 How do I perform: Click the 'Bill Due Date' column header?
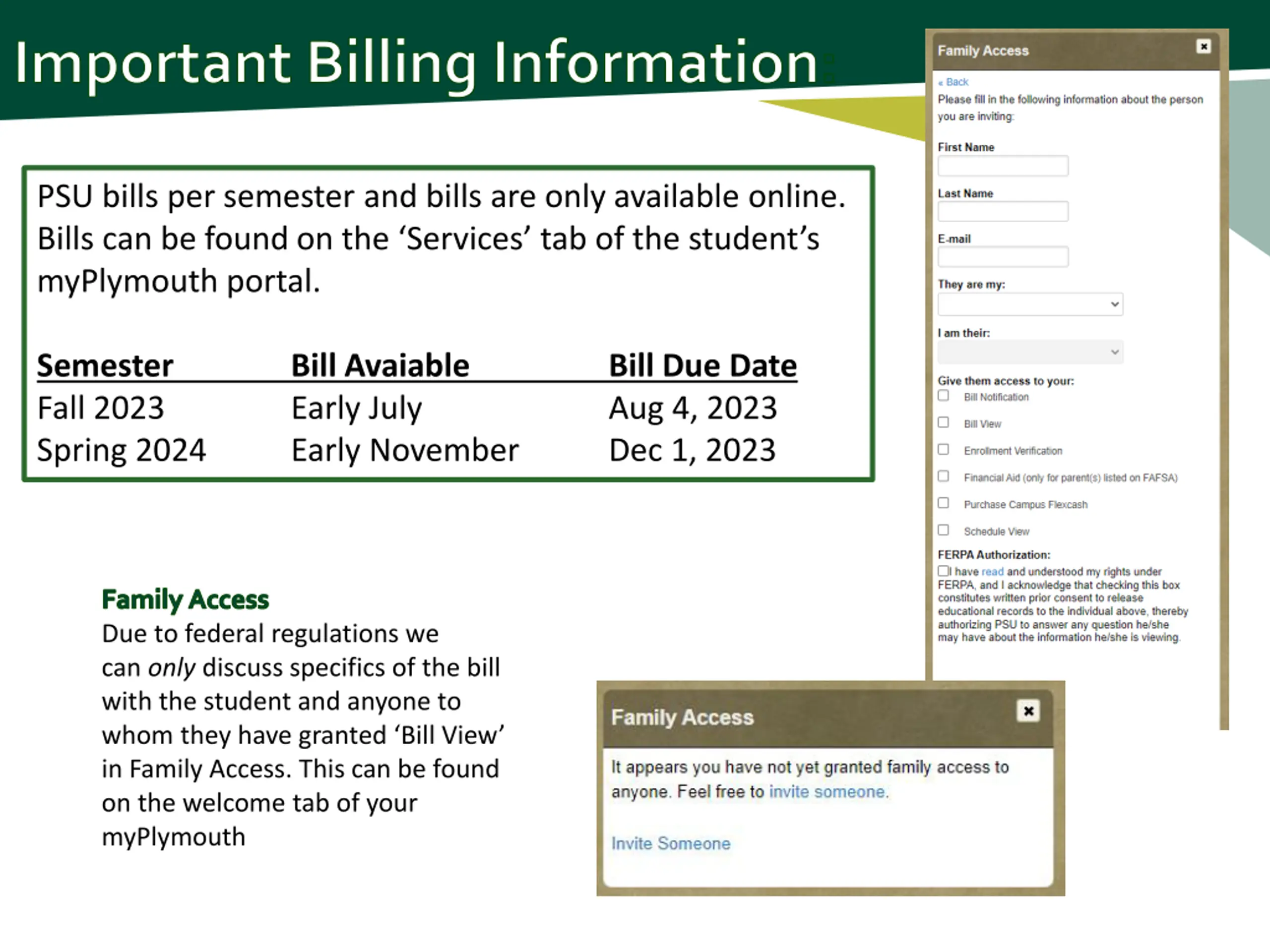(703, 365)
